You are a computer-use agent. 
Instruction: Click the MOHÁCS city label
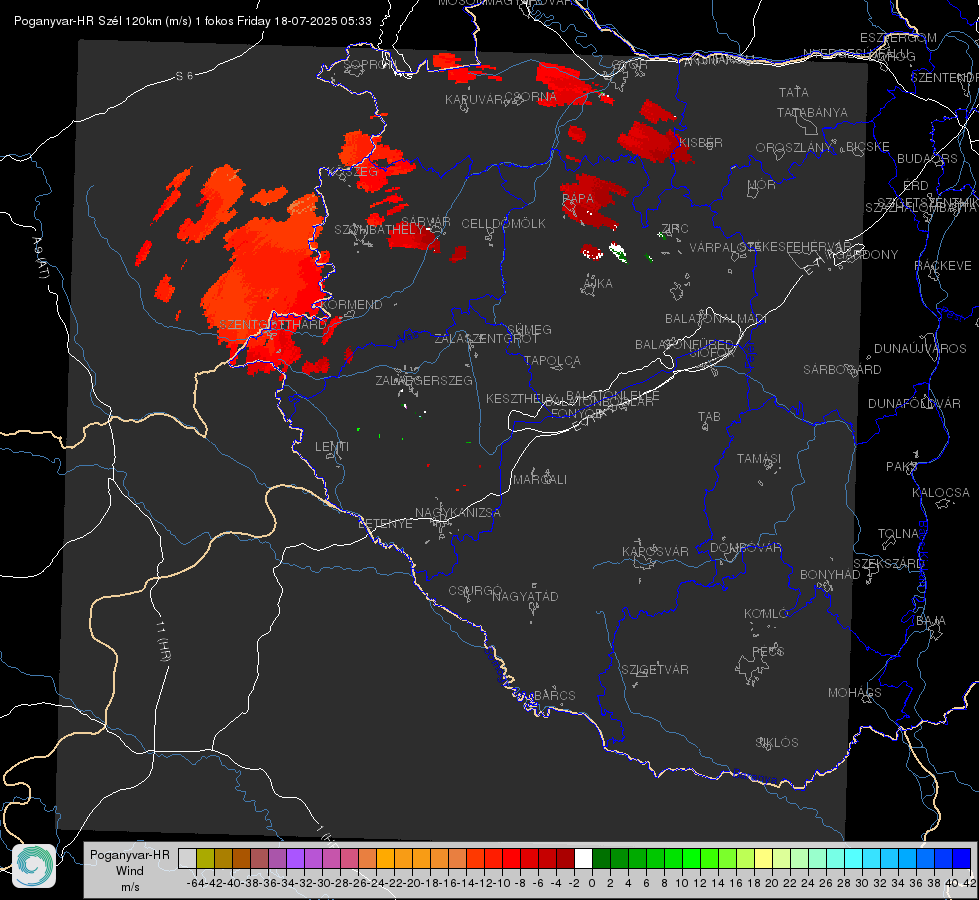click(x=854, y=693)
